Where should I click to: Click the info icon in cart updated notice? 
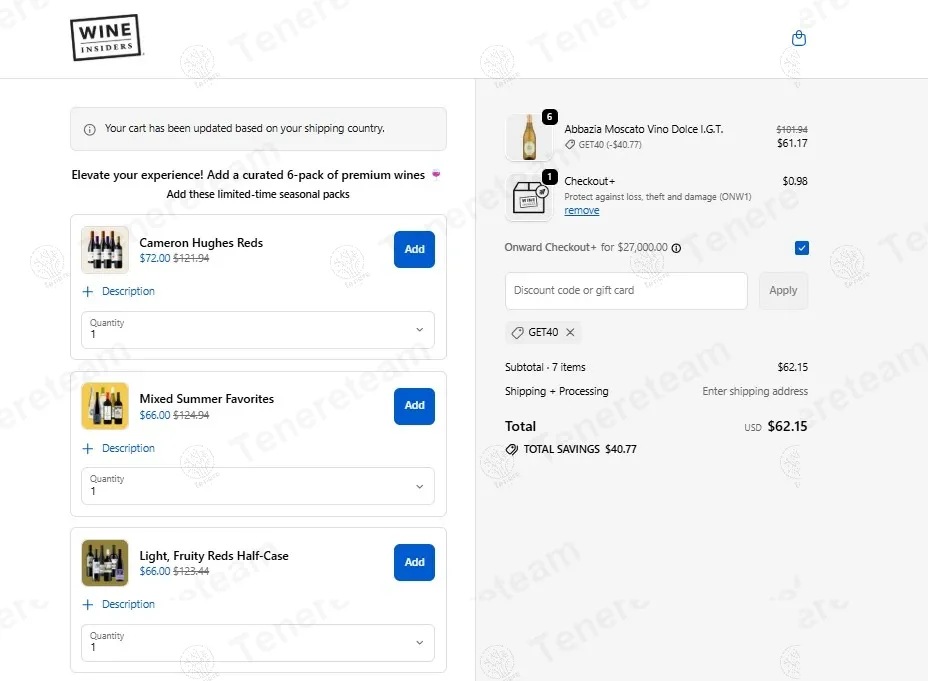tap(89, 129)
